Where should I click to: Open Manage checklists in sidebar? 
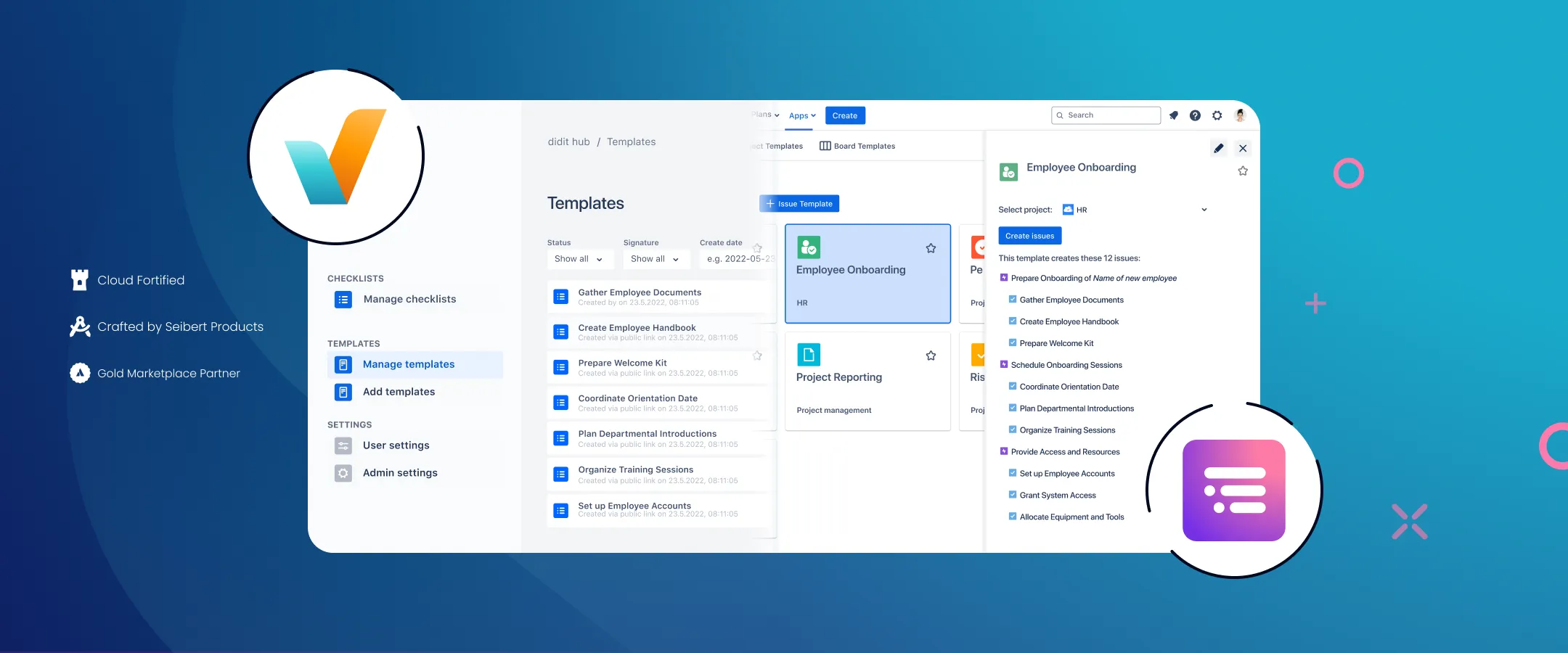point(415,299)
